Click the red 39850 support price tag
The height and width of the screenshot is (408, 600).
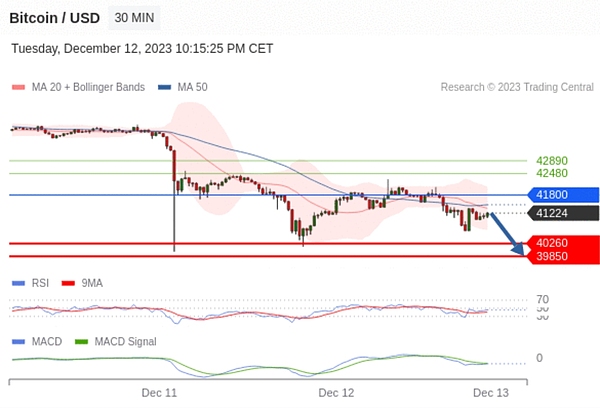[x=565, y=257]
